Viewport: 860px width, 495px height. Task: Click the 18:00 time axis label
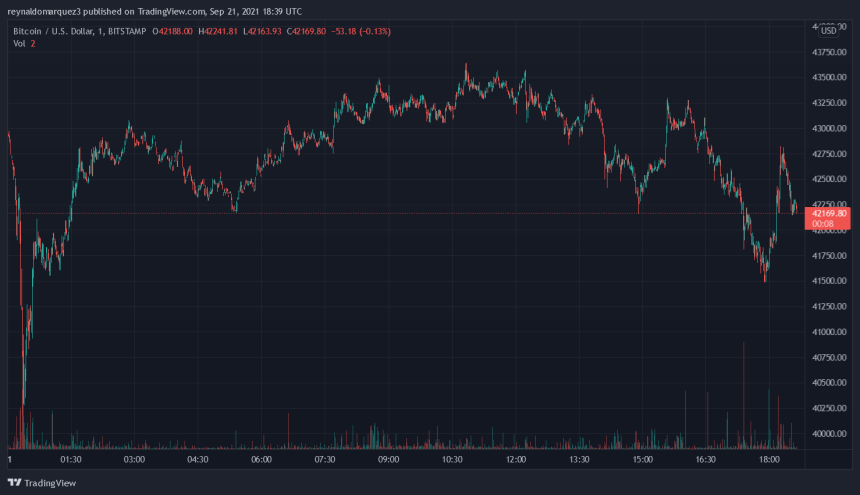pyautogui.click(x=769, y=459)
